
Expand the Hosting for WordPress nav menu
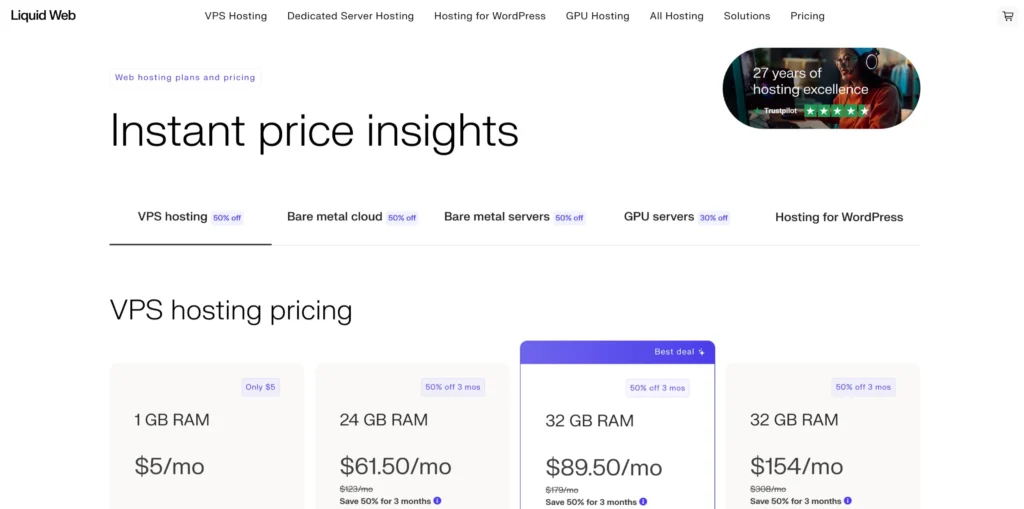490,16
